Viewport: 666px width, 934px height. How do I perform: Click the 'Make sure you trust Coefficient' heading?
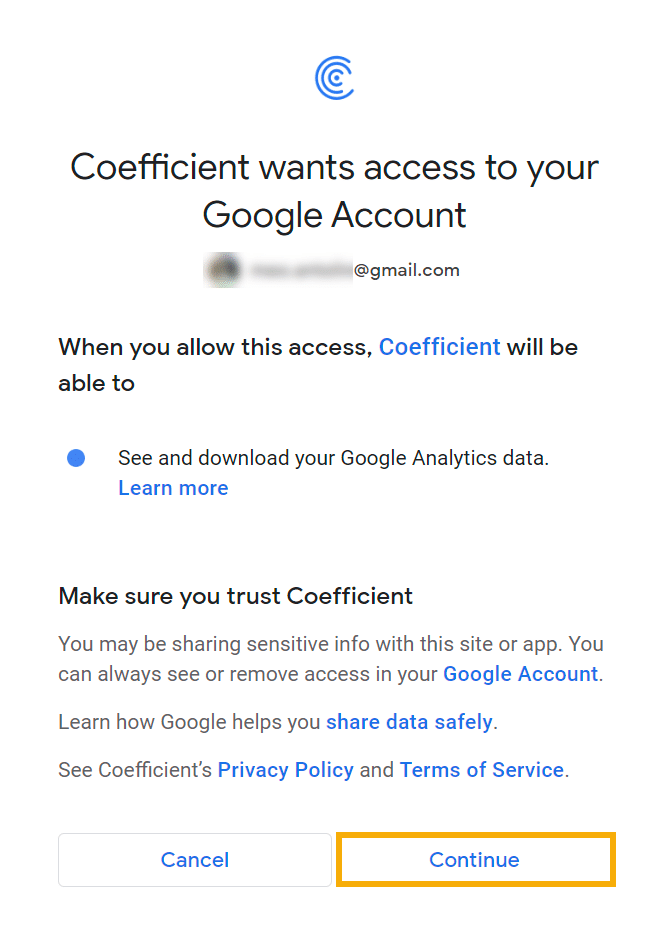click(235, 596)
